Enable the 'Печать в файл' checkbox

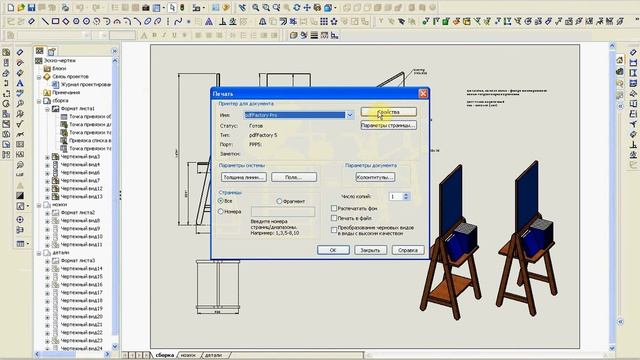334,218
